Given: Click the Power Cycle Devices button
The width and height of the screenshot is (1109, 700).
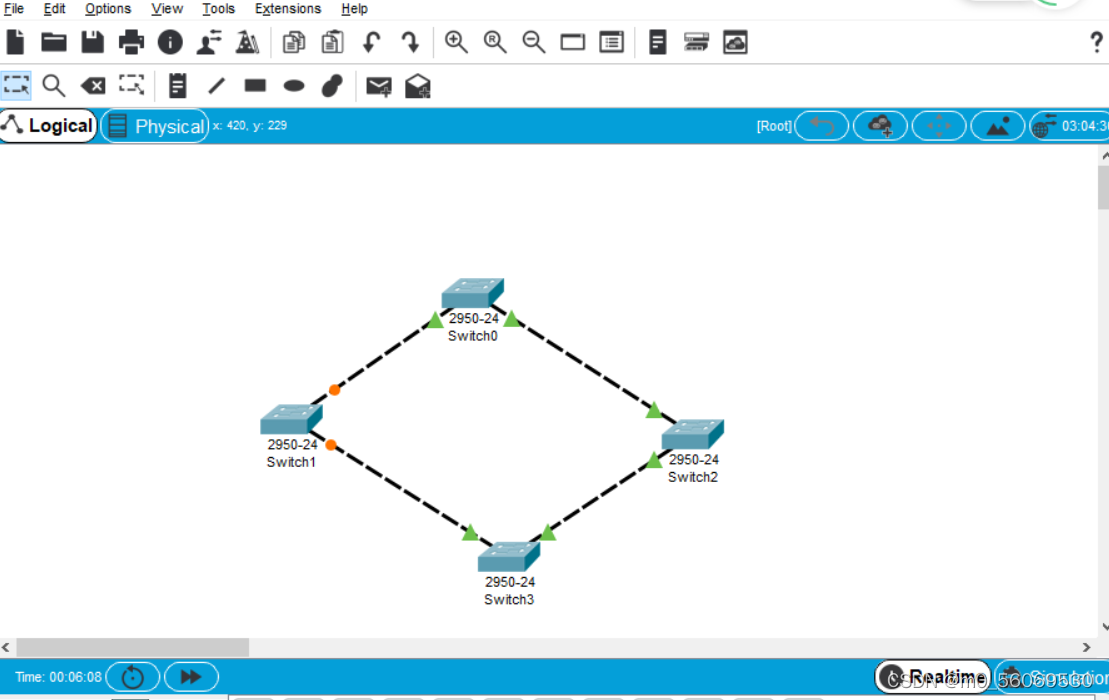Looking at the screenshot, I should (133, 677).
